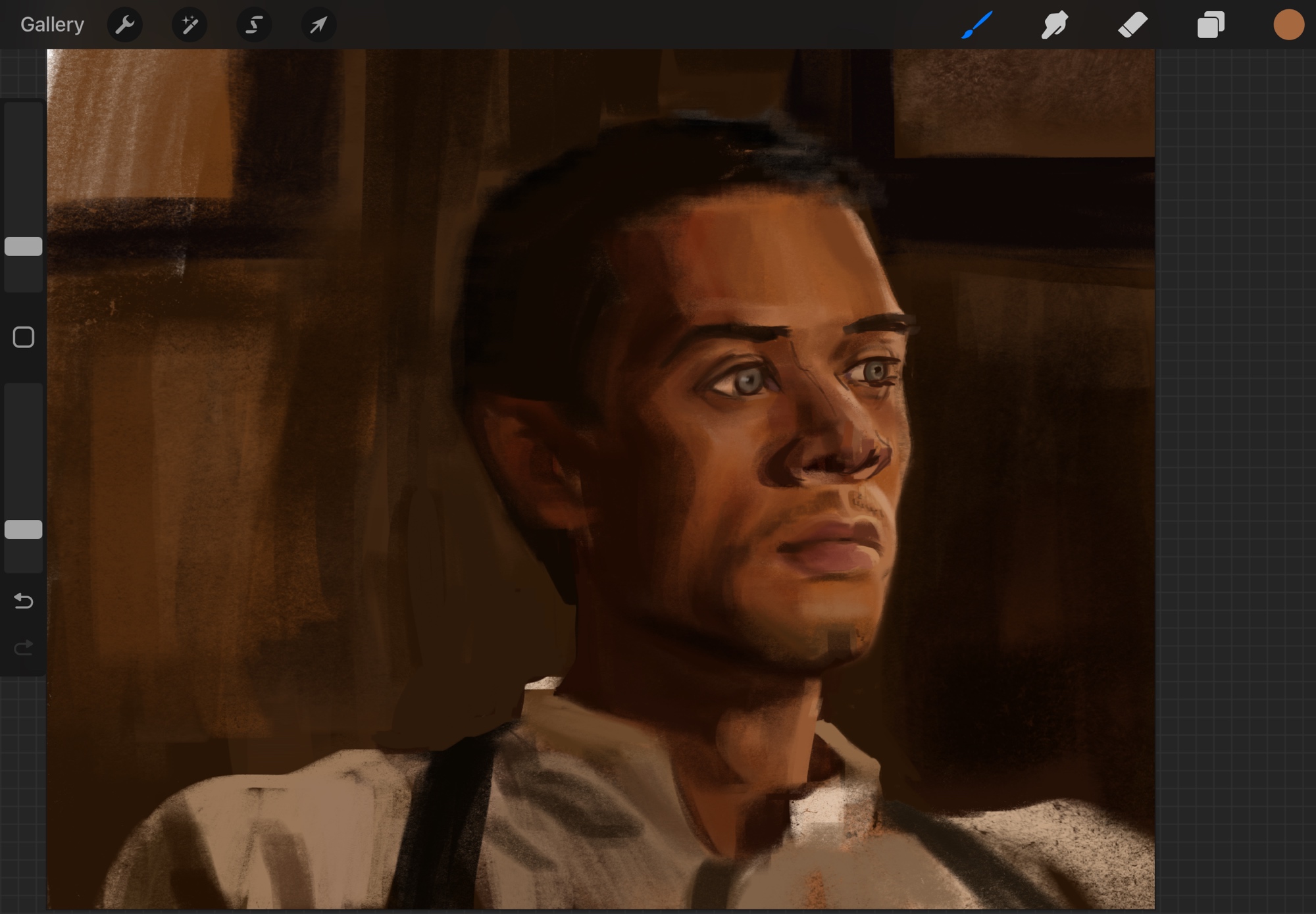1316x914 pixels.
Task: Activate the Transform arrow tool
Action: coord(318,25)
